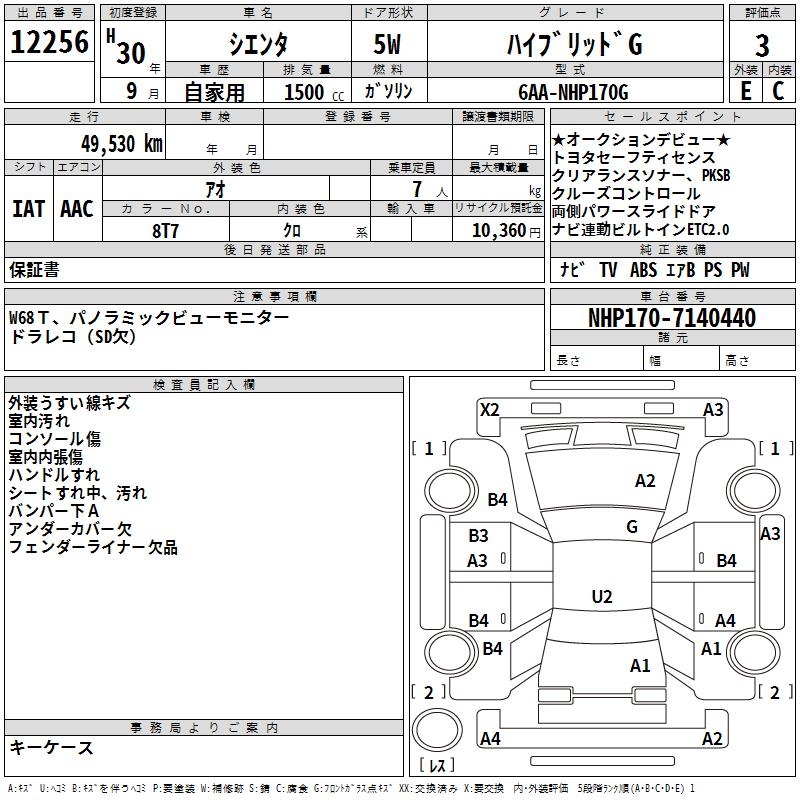
Task: Select the mileage value 49,530 km
Action: (x=122, y=144)
